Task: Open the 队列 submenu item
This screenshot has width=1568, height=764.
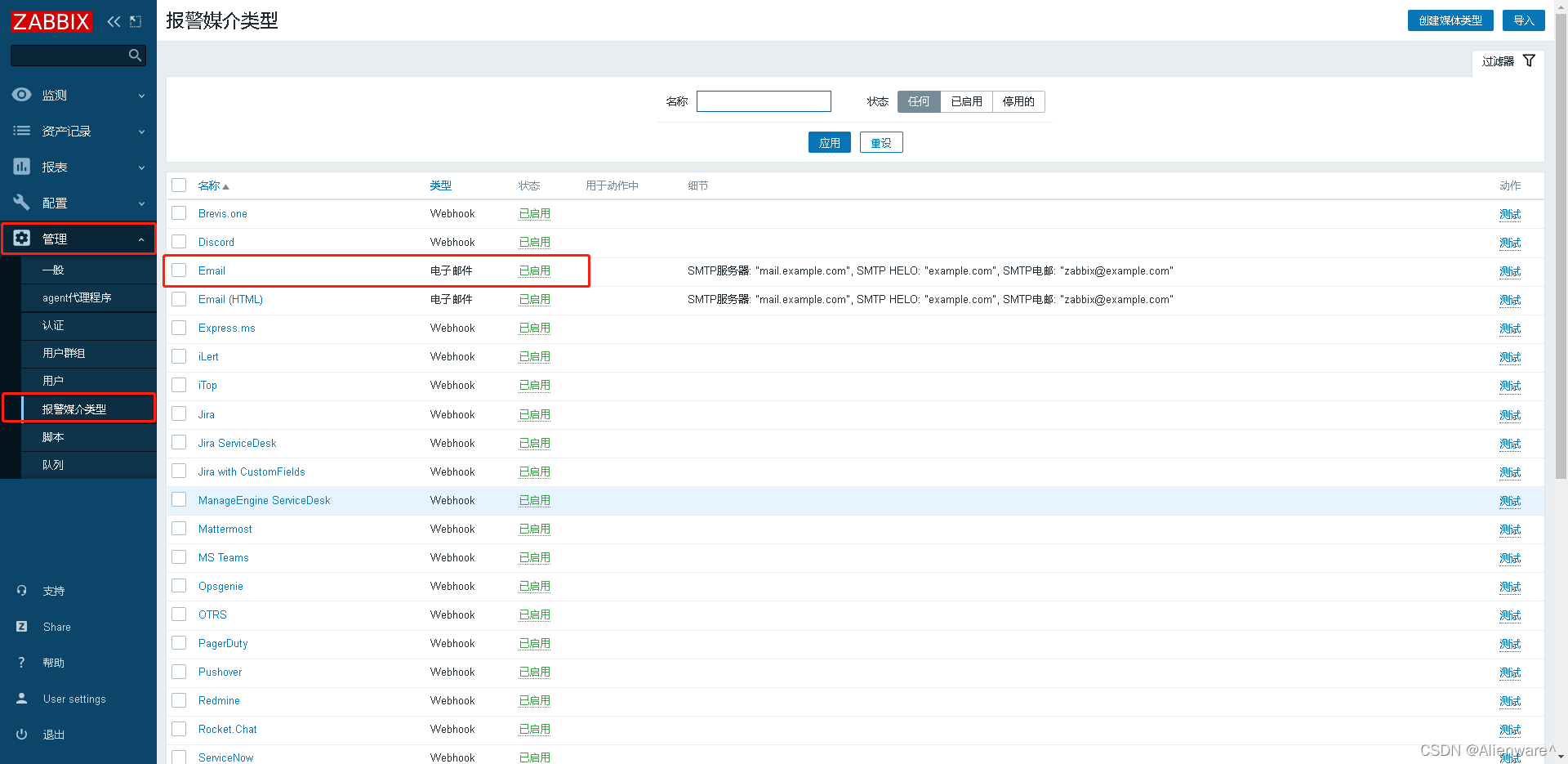Action: tap(88, 465)
